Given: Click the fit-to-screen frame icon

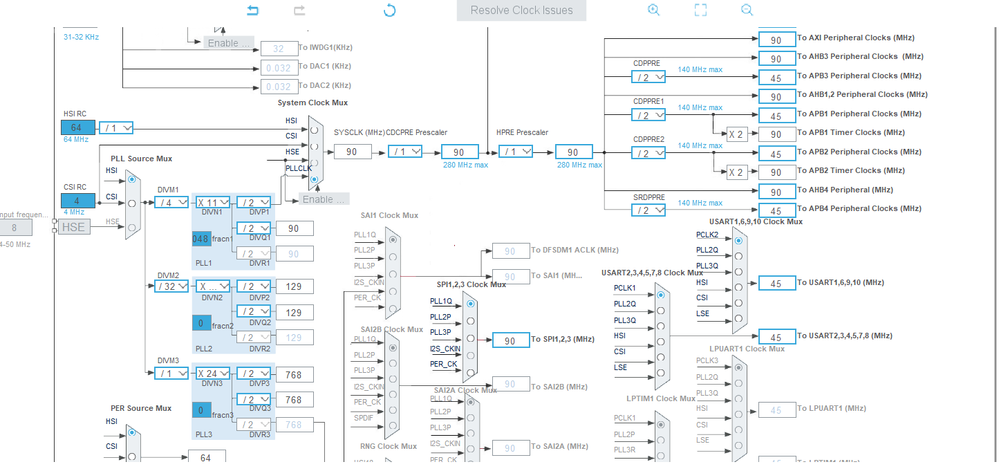Looking at the screenshot, I should click(x=700, y=10).
